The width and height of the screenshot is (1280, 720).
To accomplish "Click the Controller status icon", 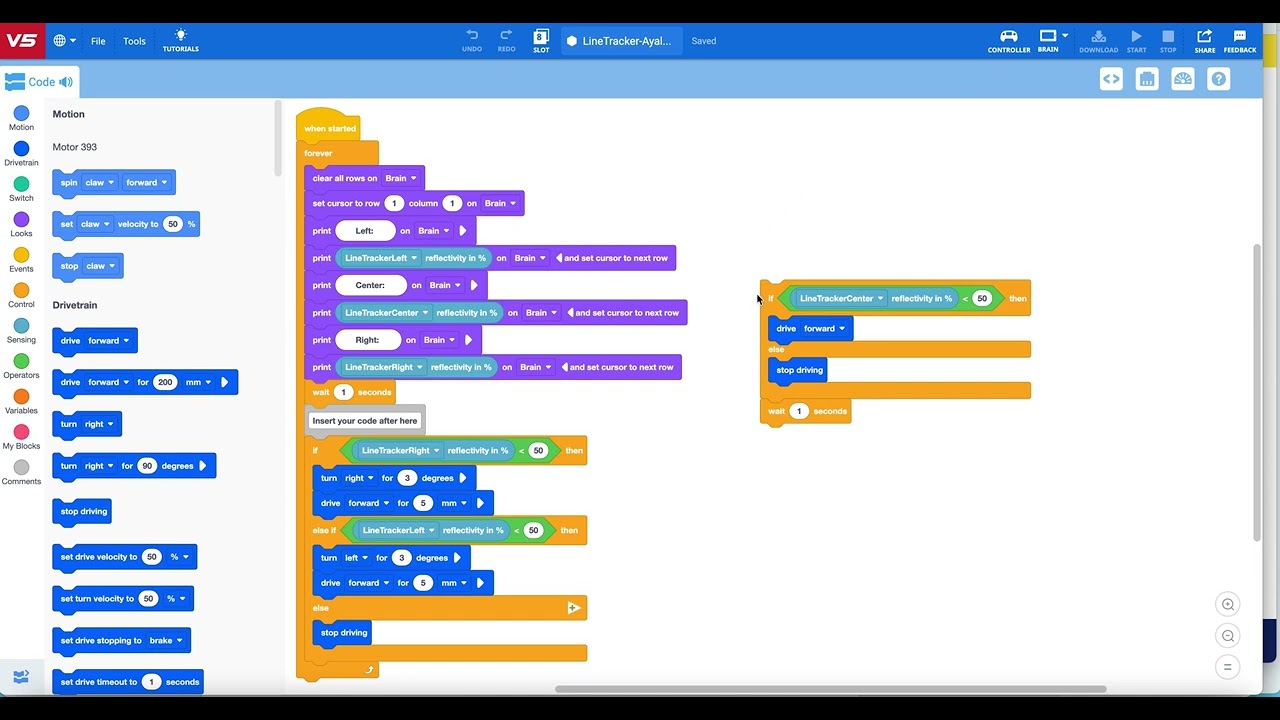I will pyautogui.click(x=1008, y=40).
